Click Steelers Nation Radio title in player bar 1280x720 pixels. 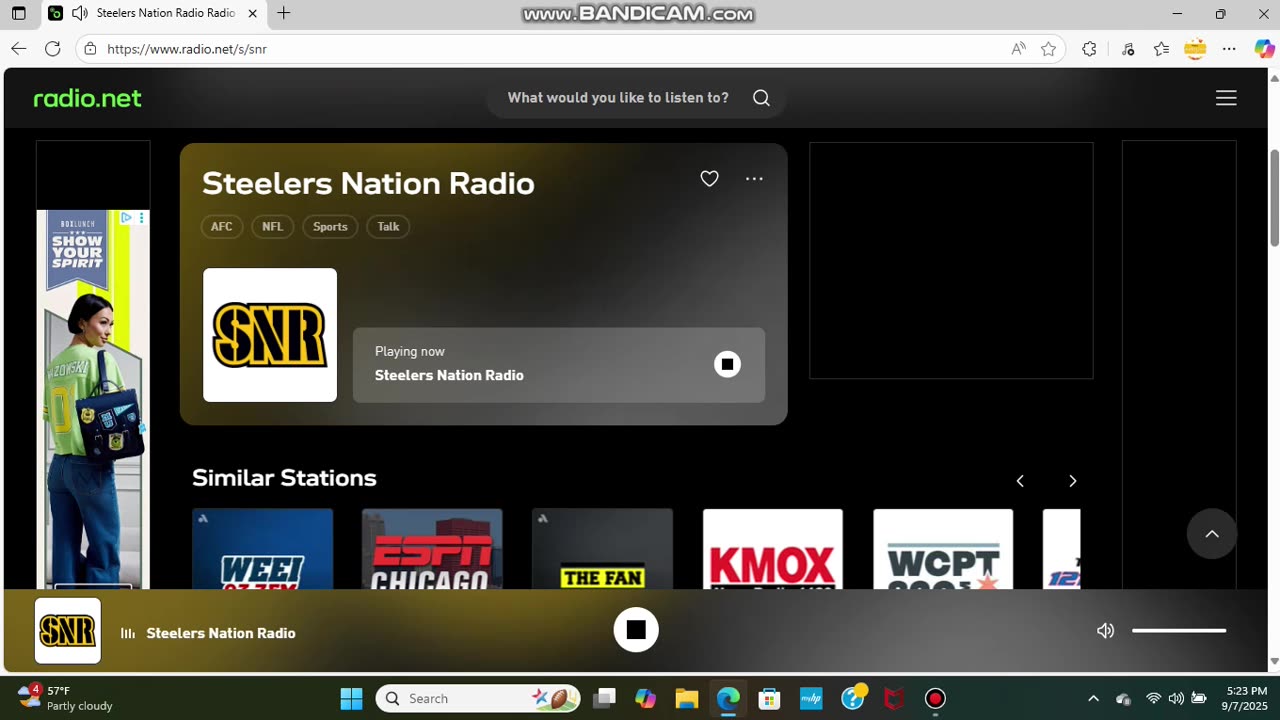pyautogui.click(x=221, y=633)
